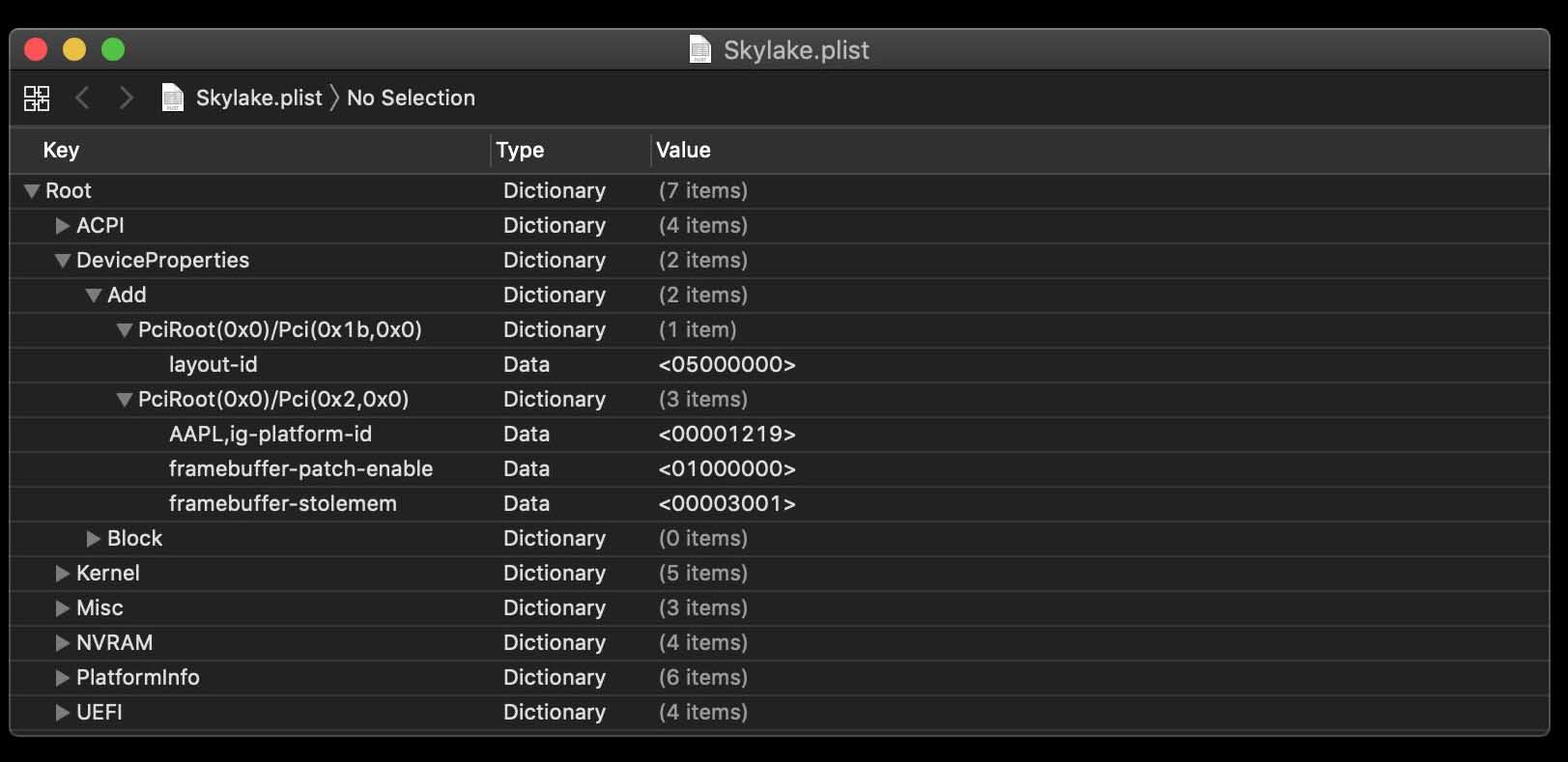
Task: Click the Dictionary type of UEFI
Action: tap(555, 712)
